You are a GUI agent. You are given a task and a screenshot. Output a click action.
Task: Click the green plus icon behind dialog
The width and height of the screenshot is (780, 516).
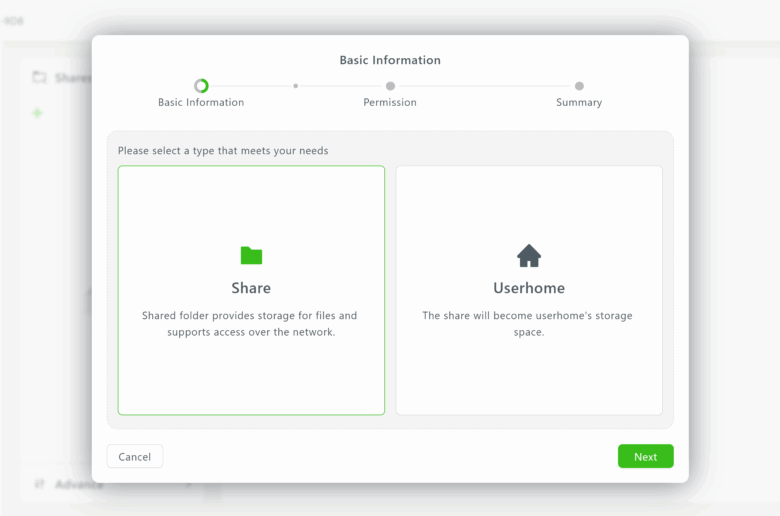tap(38, 113)
